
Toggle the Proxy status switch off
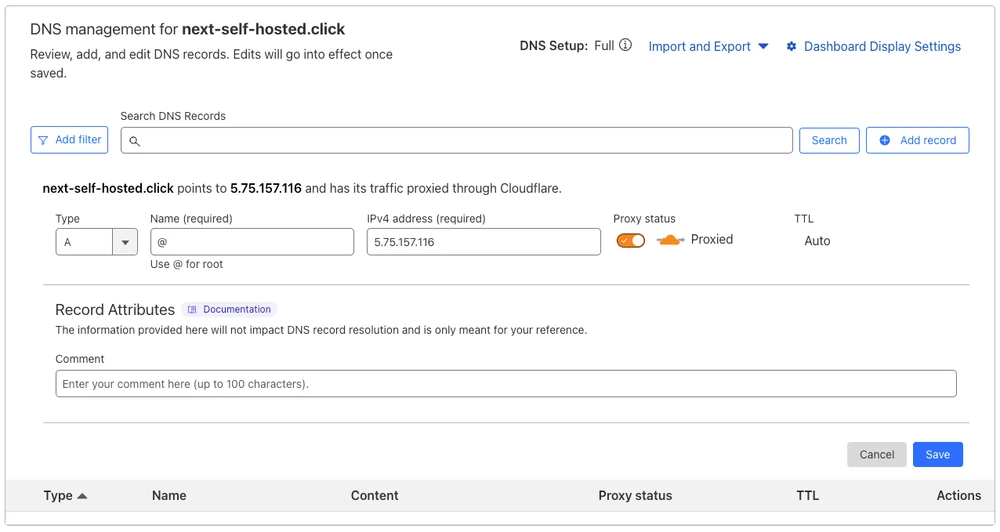coord(631,240)
